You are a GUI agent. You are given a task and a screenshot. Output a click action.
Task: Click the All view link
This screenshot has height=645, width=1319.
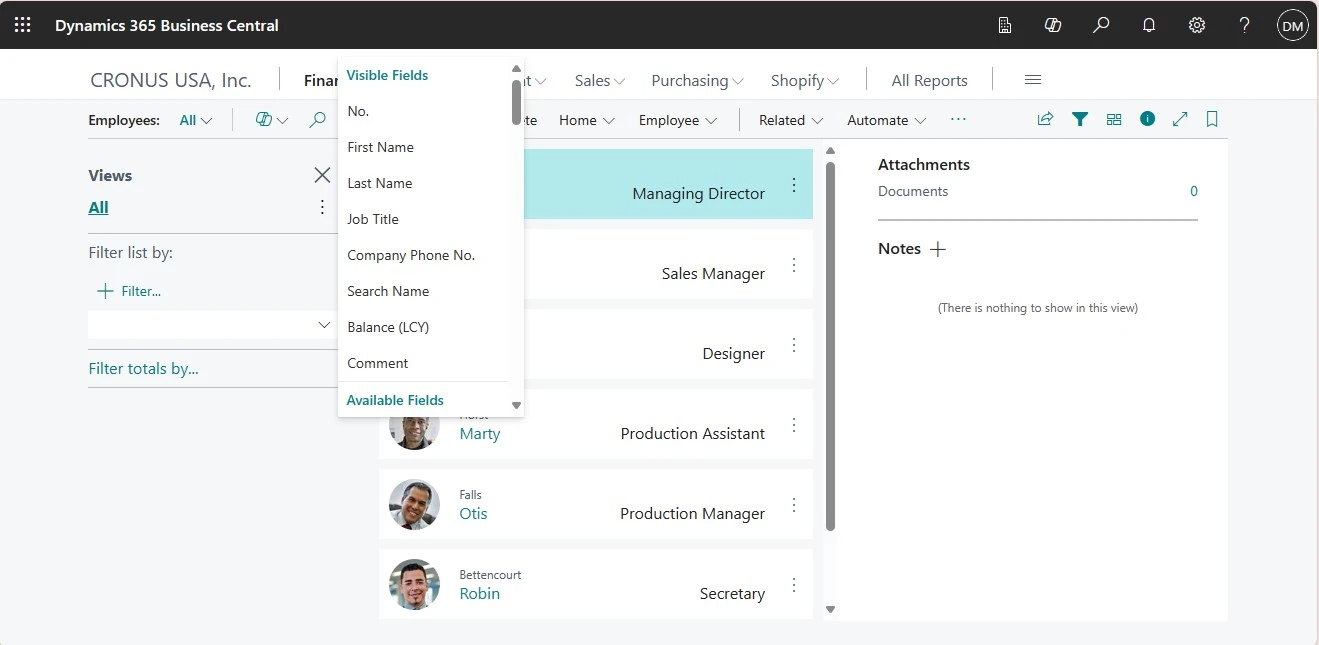click(x=98, y=207)
